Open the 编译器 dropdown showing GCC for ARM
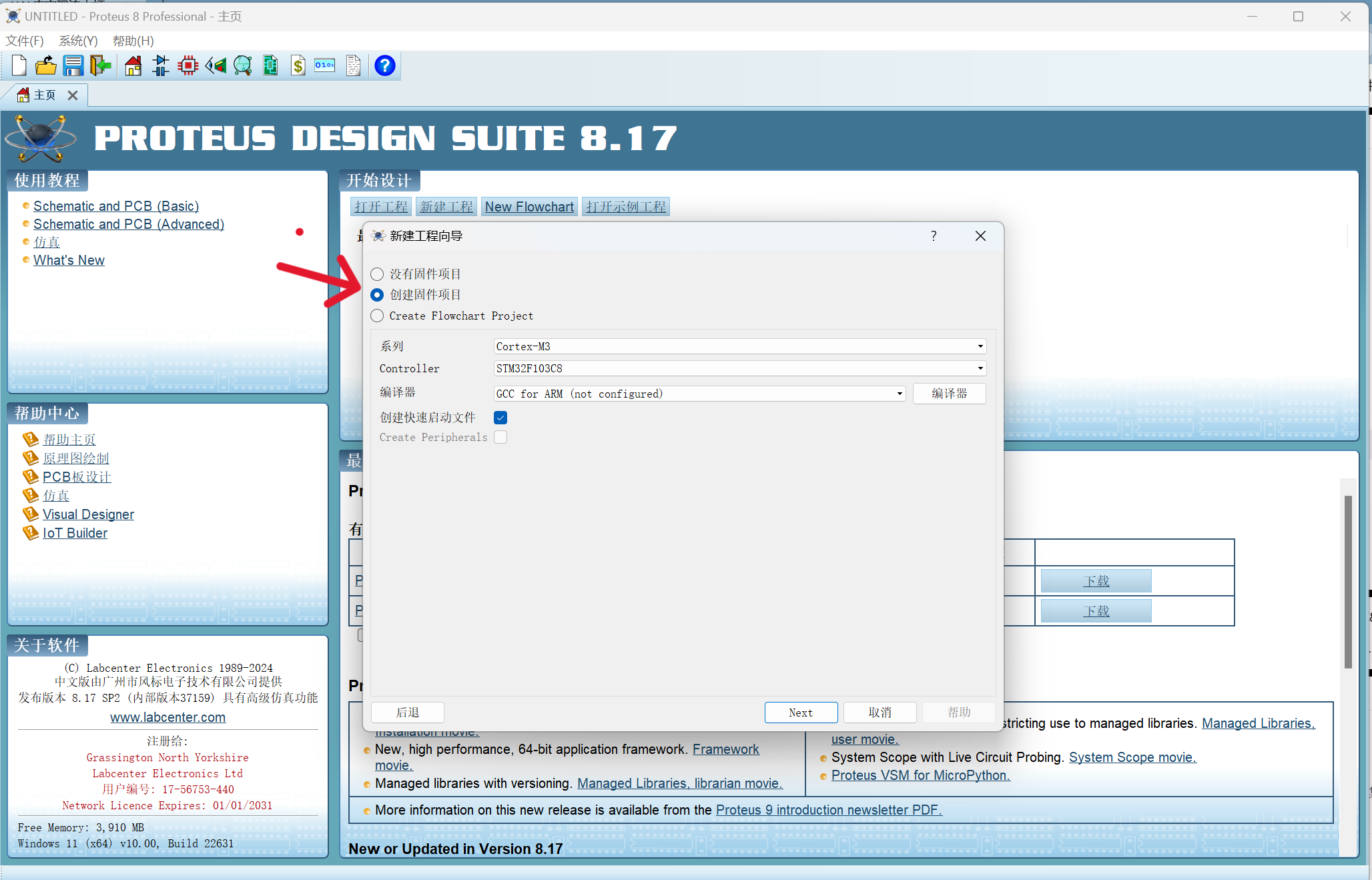 [699, 394]
